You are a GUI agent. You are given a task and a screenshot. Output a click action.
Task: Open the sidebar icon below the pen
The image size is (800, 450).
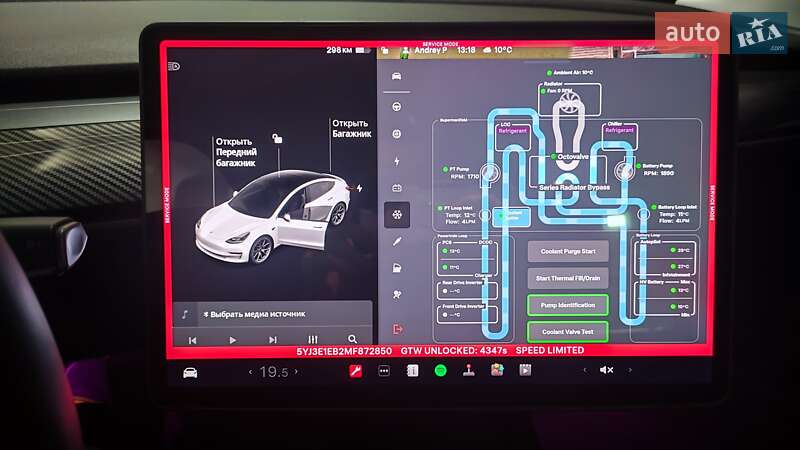click(396, 268)
